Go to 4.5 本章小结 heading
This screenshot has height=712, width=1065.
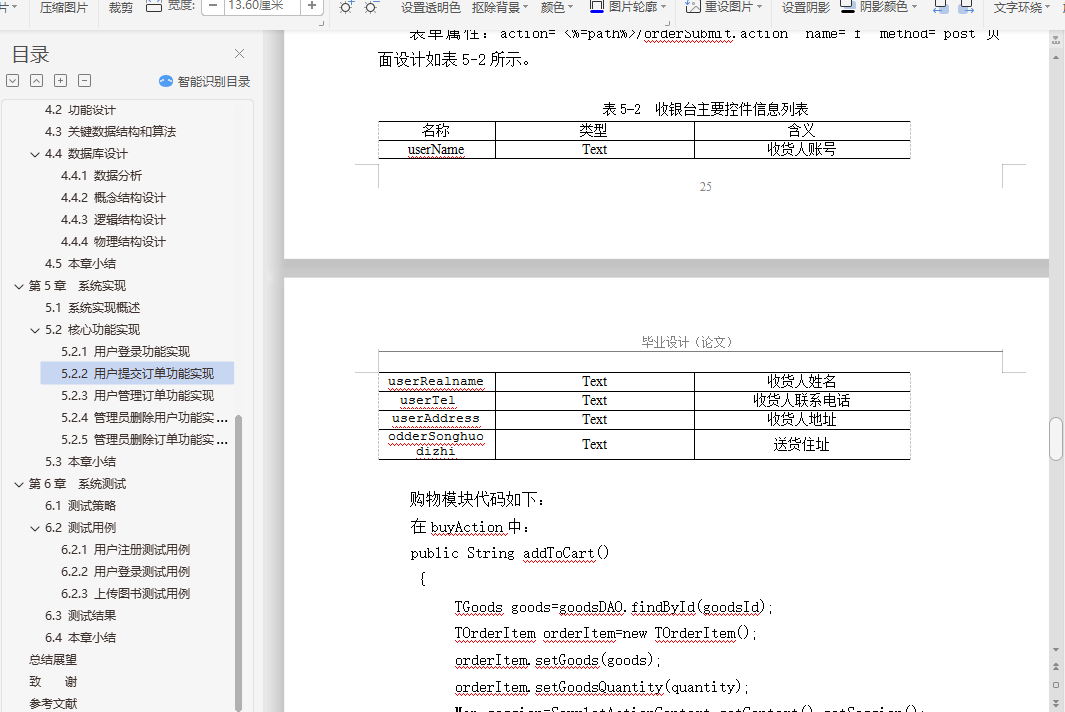[x=80, y=264]
